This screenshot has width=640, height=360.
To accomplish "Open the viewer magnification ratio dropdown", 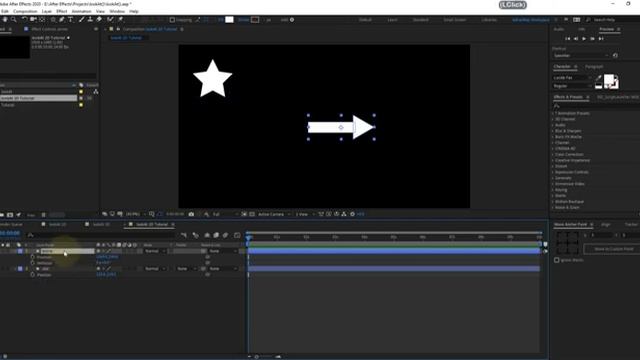I will 135,214.
